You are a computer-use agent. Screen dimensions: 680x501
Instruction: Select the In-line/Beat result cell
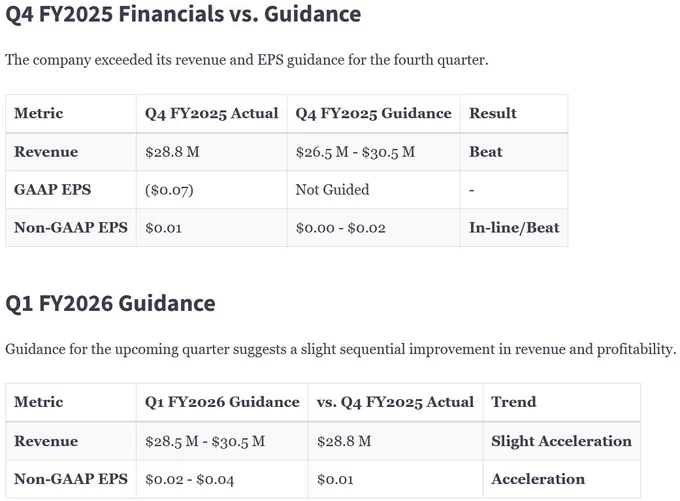click(514, 228)
